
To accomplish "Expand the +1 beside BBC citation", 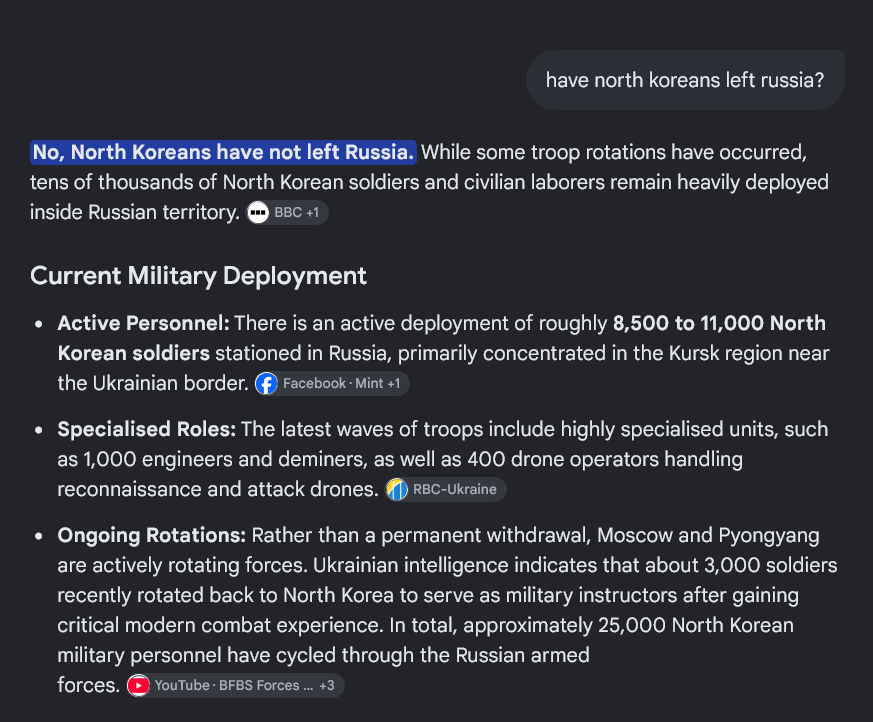I will tap(312, 213).
